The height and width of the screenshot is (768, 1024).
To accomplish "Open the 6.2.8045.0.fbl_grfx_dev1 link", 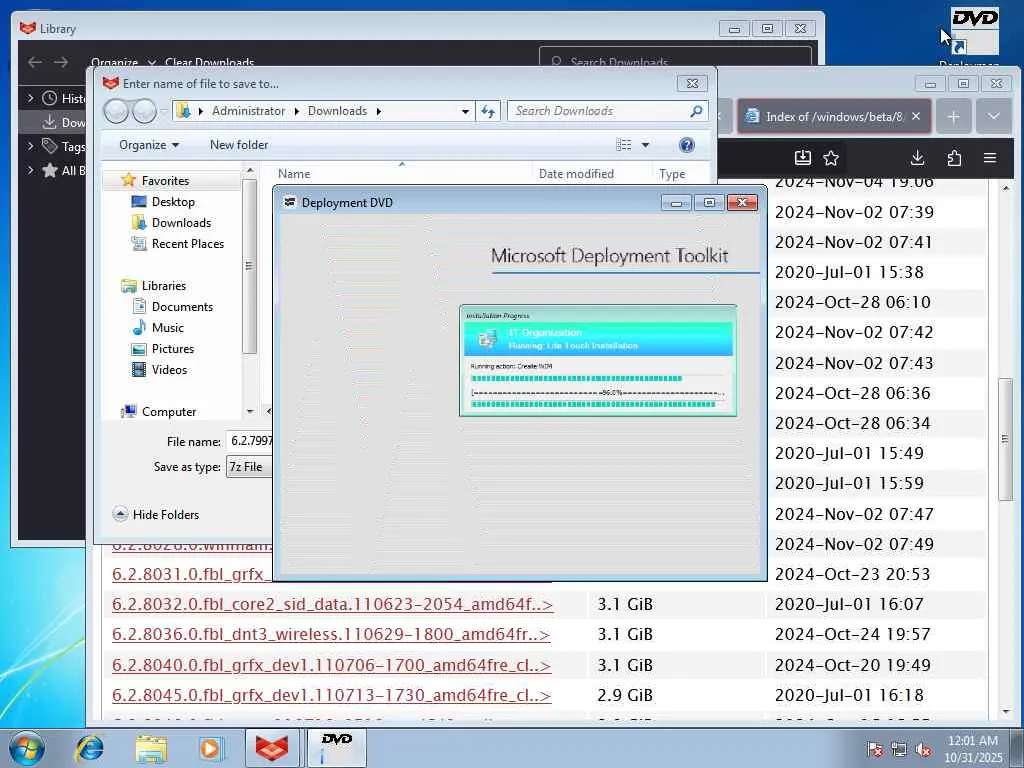I will click(332, 696).
